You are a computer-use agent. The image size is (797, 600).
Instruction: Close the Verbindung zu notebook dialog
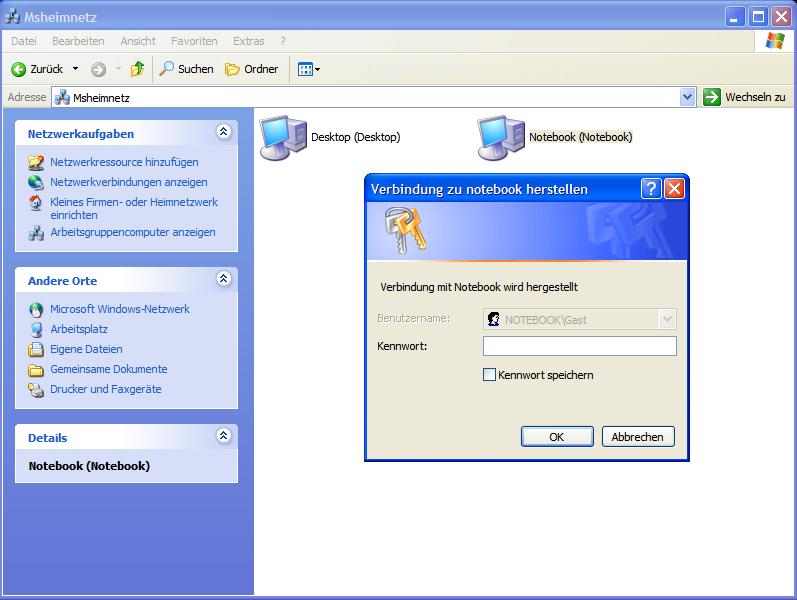click(675, 189)
